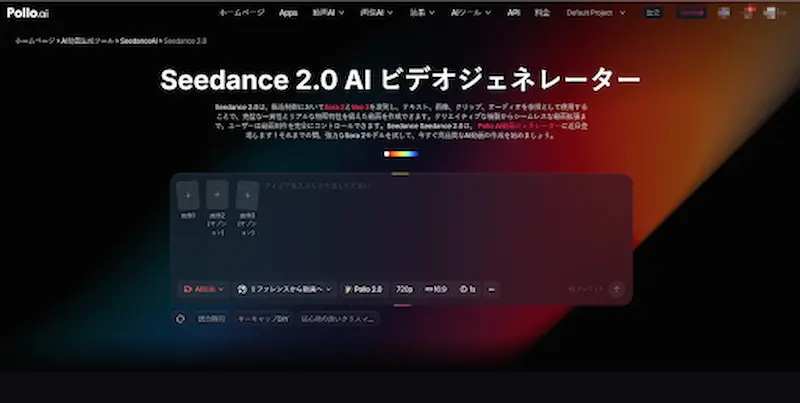Image resolution: width=800 pixels, height=403 pixels.
Task: Open the Pollo 2.0 model selector
Action: 364,289
